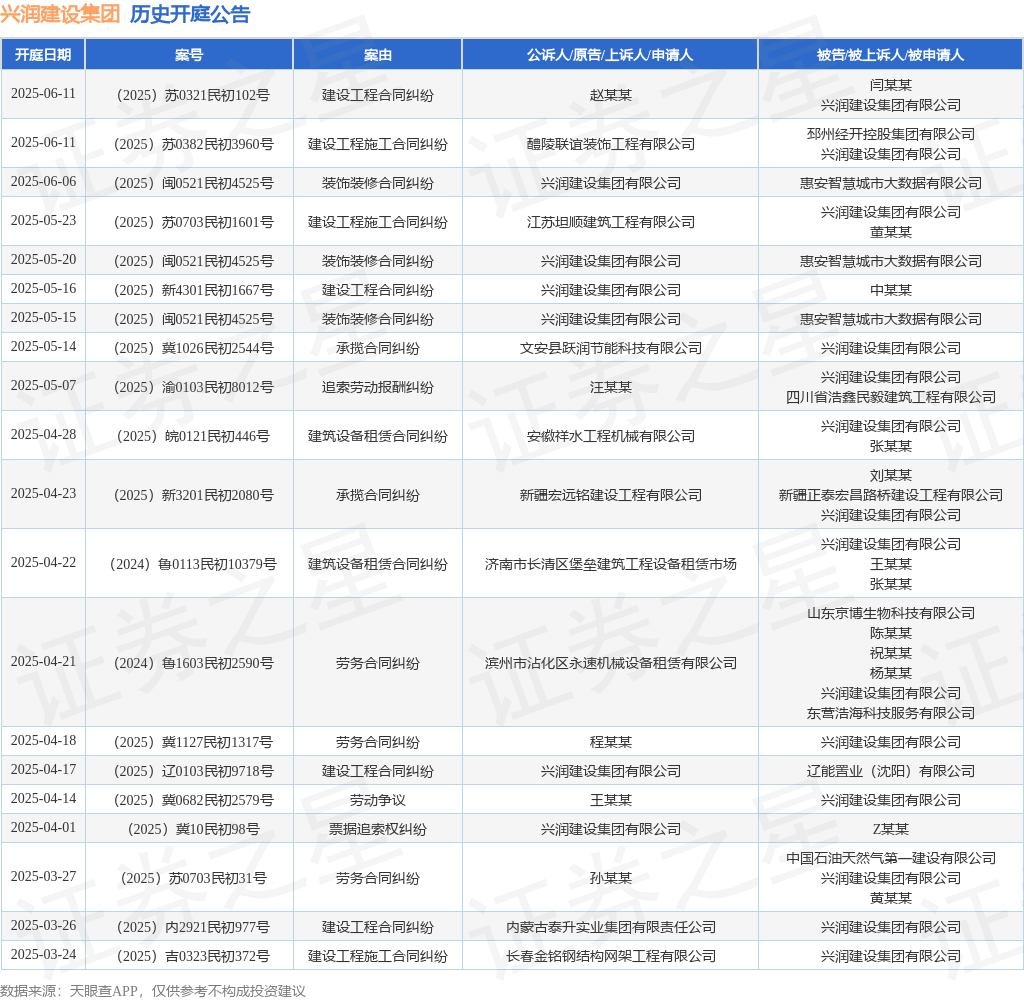Select the 案号 column header
The width and height of the screenshot is (1024, 1000).
click(x=189, y=55)
